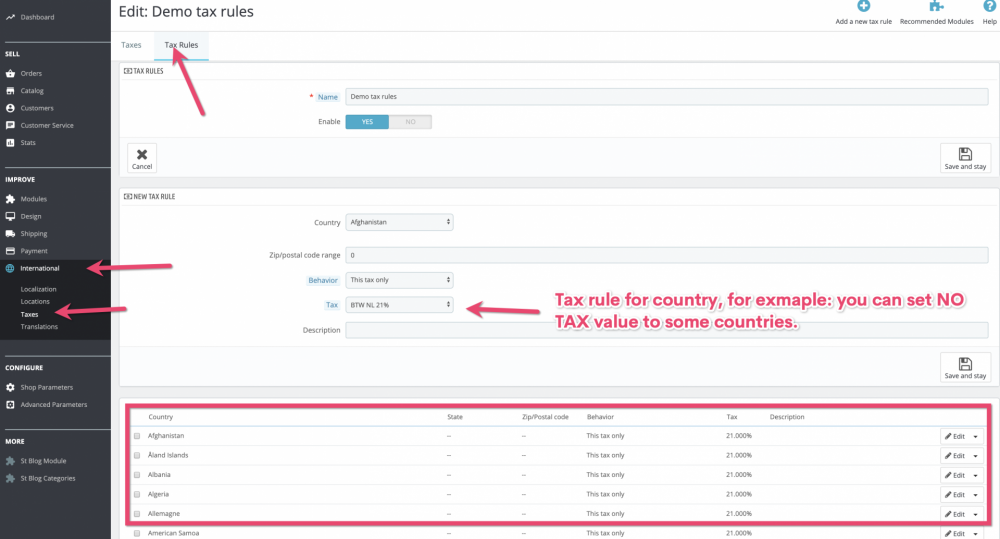Click the Country column header
The image size is (1000, 539).
(161, 417)
